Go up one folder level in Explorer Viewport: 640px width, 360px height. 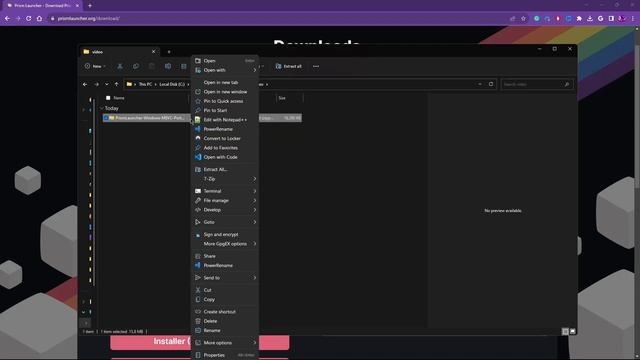tap(116, 84)
